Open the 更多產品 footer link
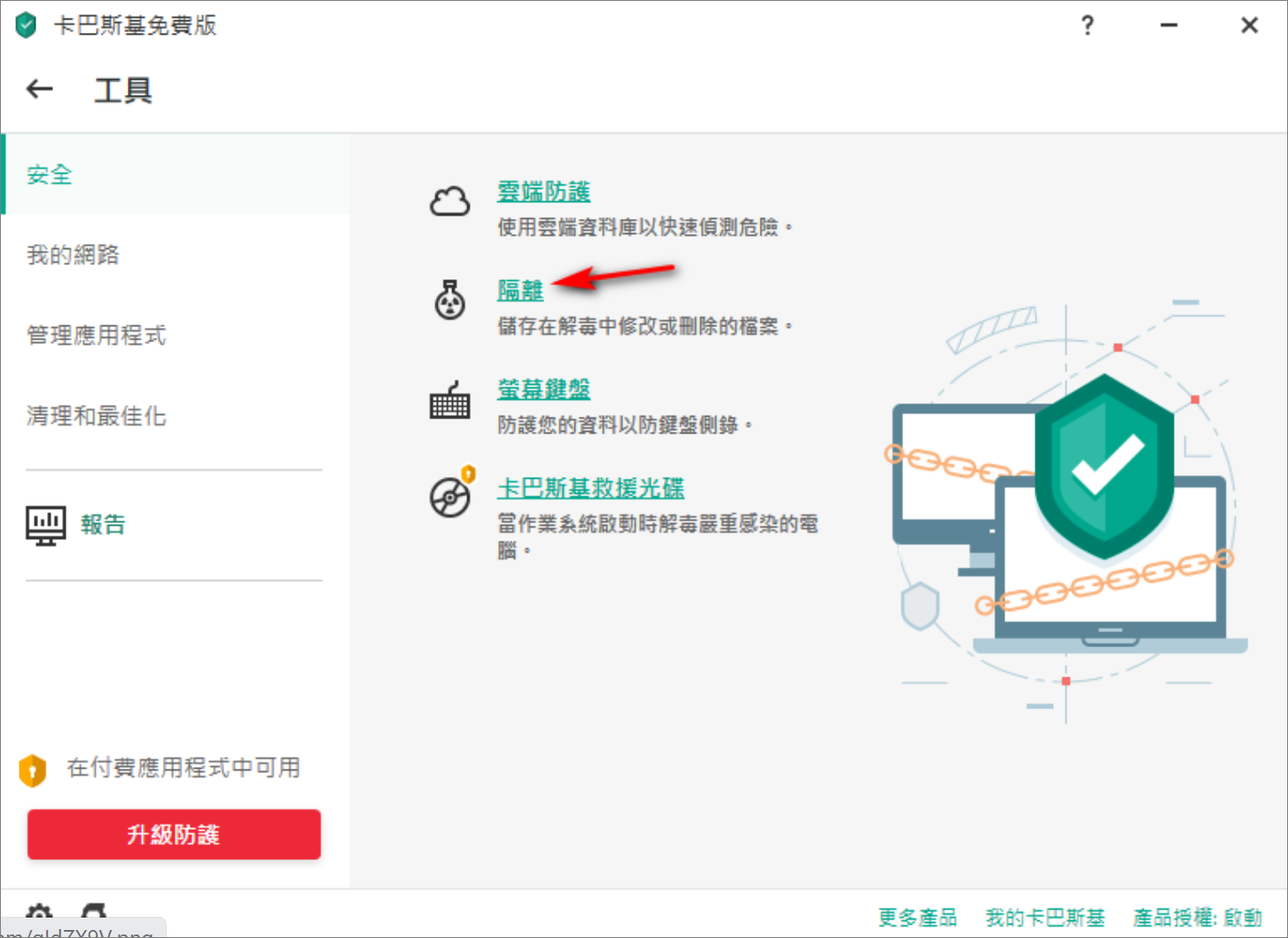This screenshot has width=1288, height=938. pos(917,918)
